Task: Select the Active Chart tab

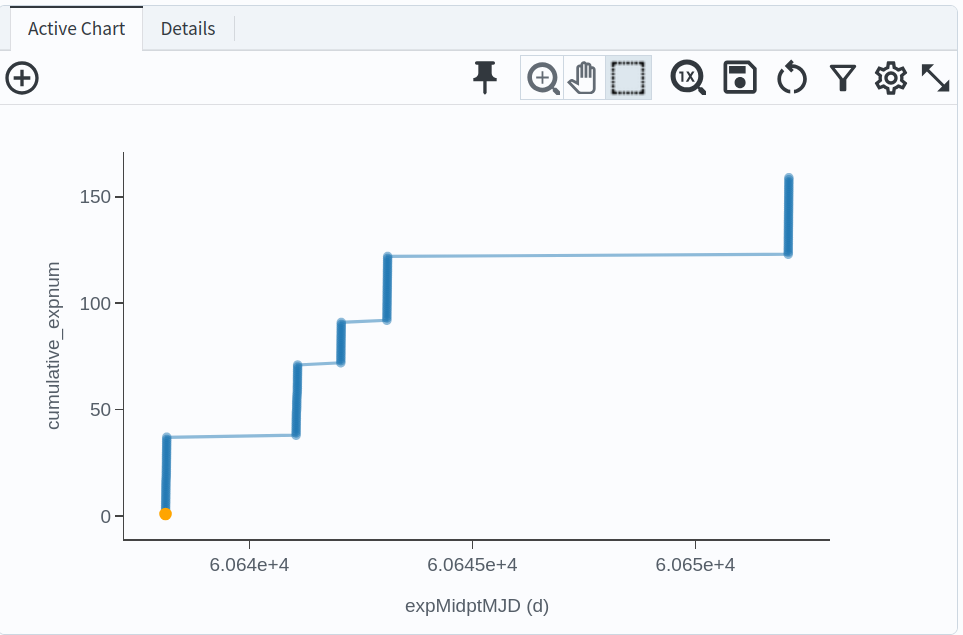Action: tap(75, 29)
